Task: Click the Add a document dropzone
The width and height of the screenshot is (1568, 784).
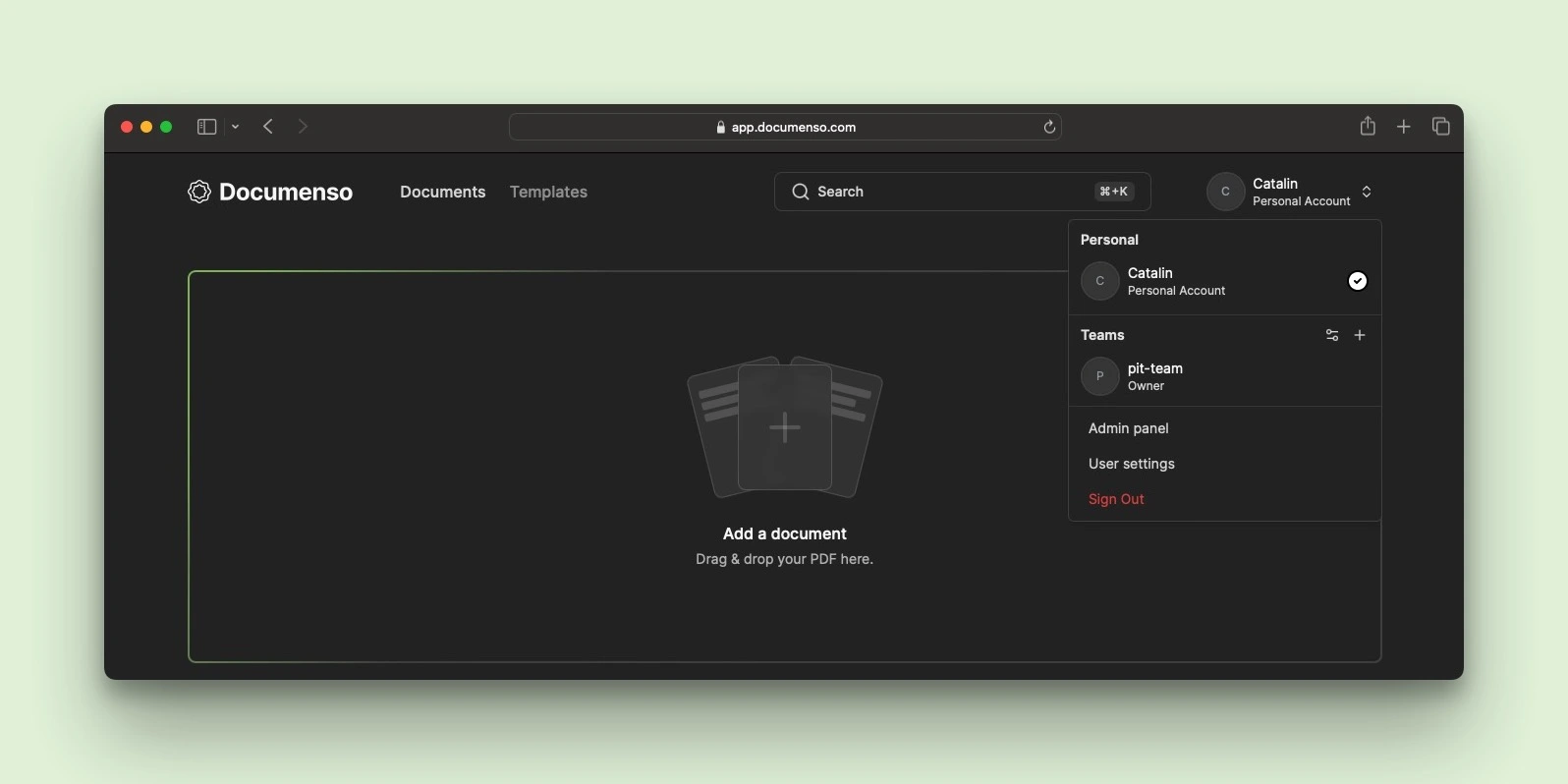Action: [629, 466]
